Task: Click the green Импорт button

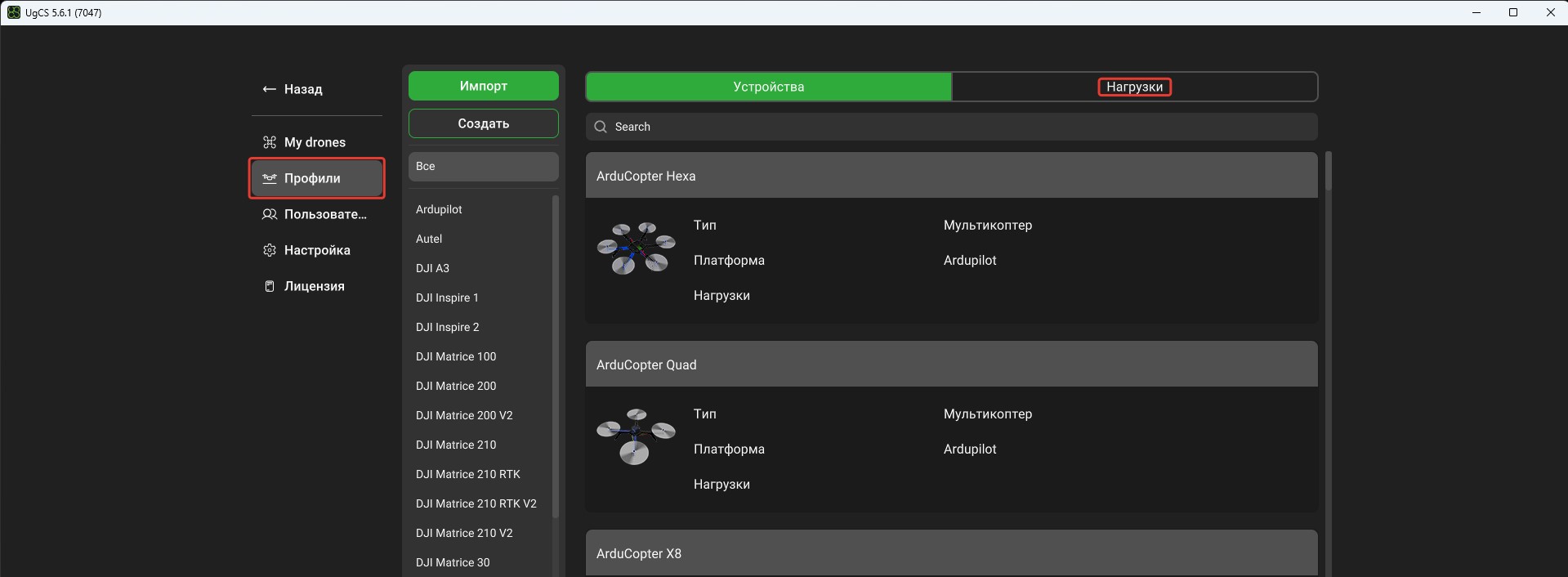Action: click(484, 86)
